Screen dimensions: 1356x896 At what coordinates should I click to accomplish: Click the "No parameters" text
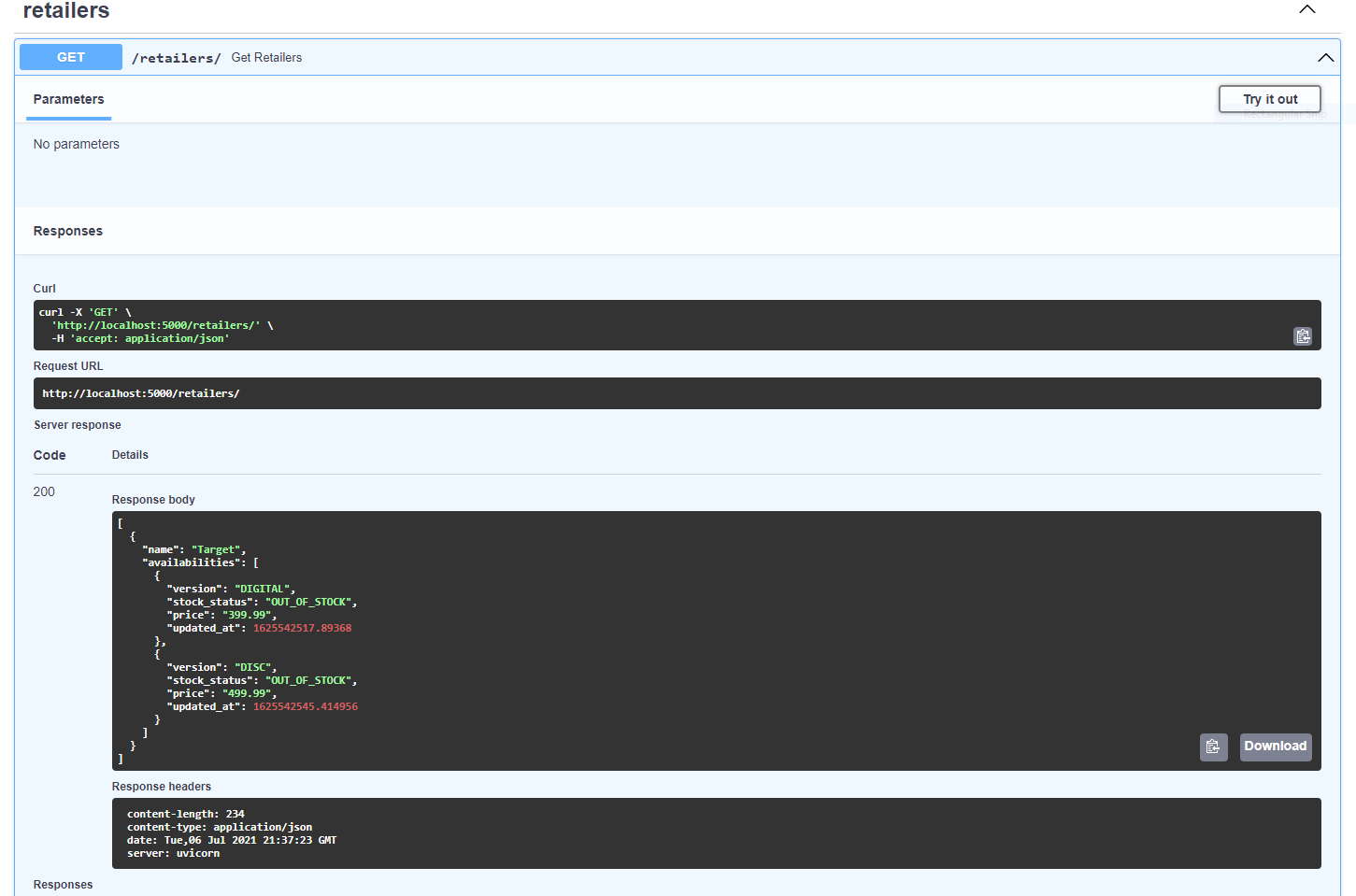tap(77, 144)
